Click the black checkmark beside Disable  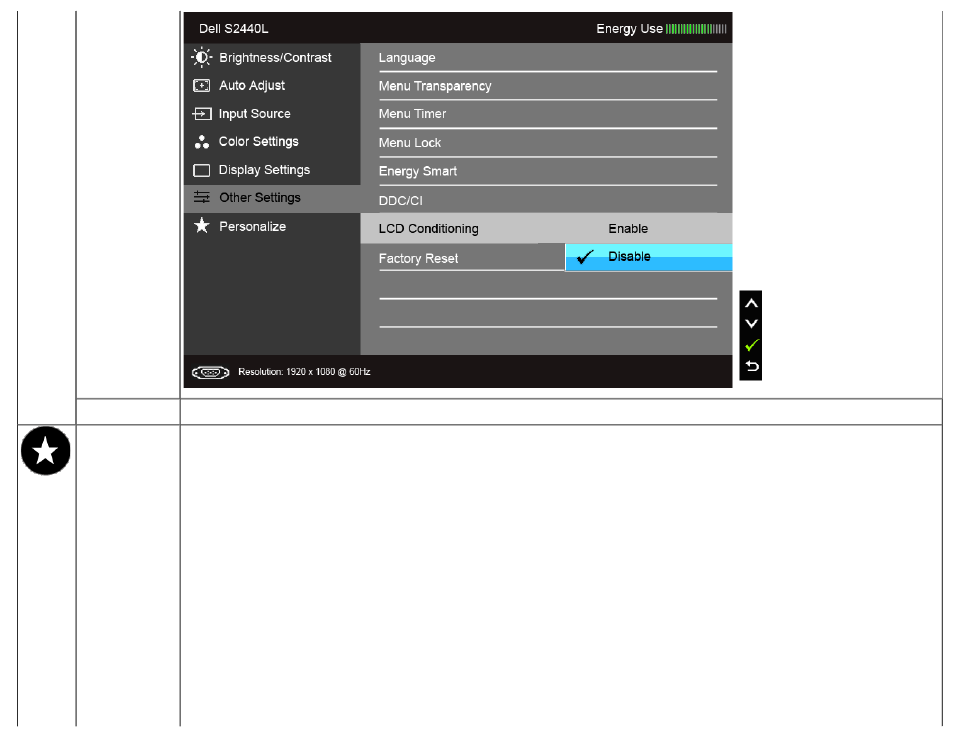[585, 257]
